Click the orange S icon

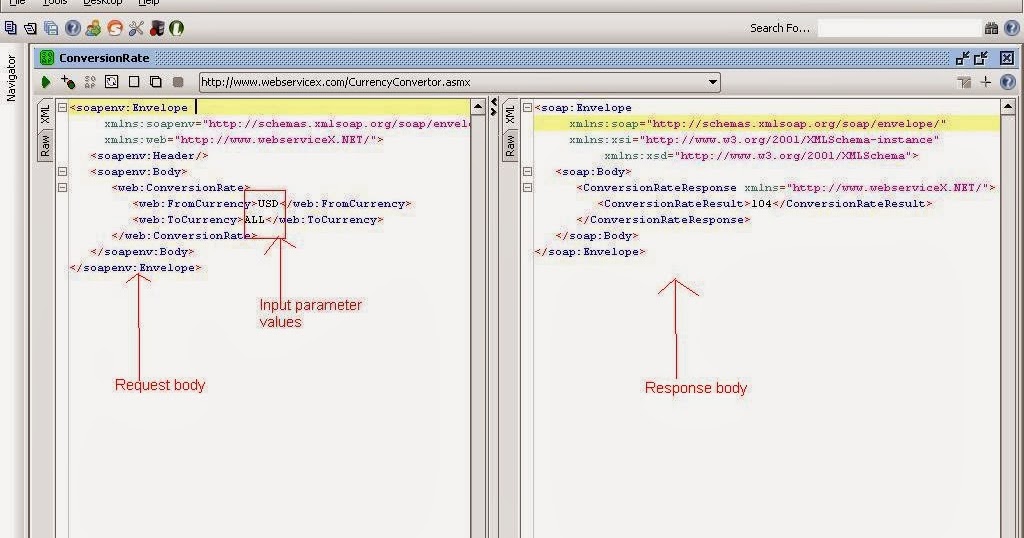tap(115, 28)
